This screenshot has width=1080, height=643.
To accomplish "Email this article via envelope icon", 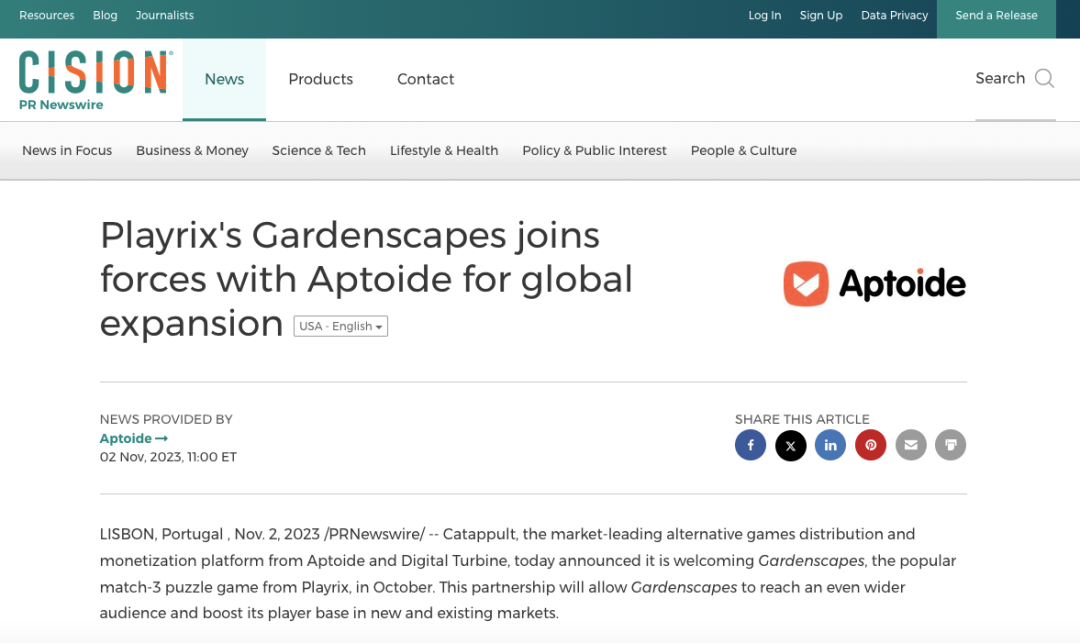I will click(911, 445).
